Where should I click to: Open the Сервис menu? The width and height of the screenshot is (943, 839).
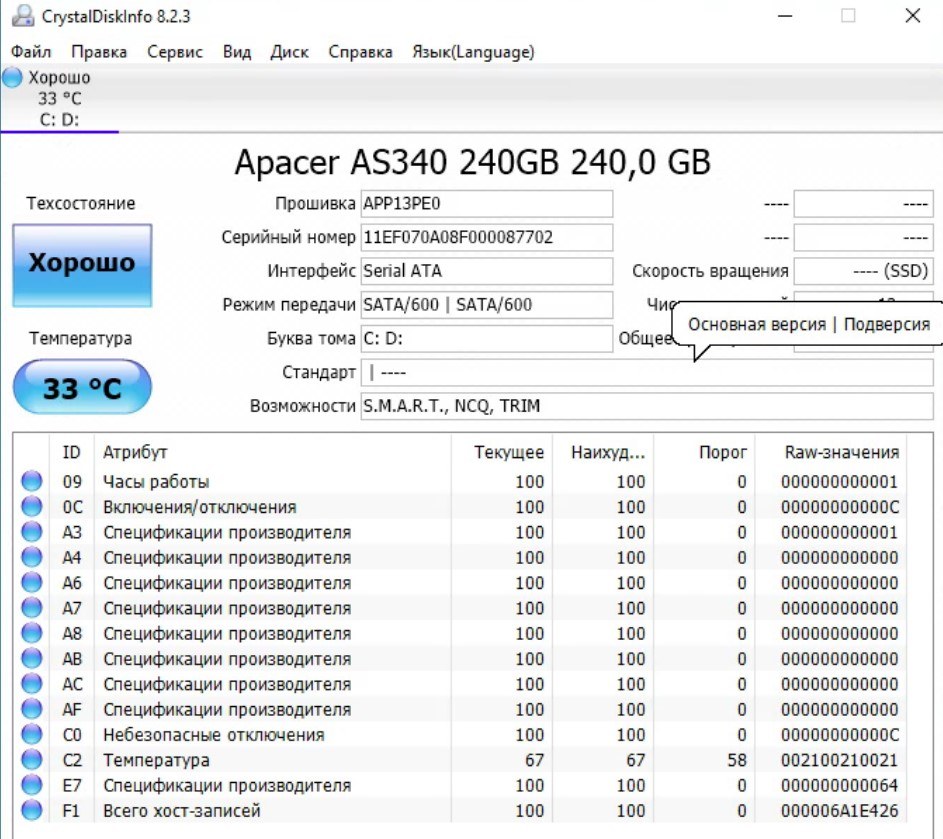point(174,52)
